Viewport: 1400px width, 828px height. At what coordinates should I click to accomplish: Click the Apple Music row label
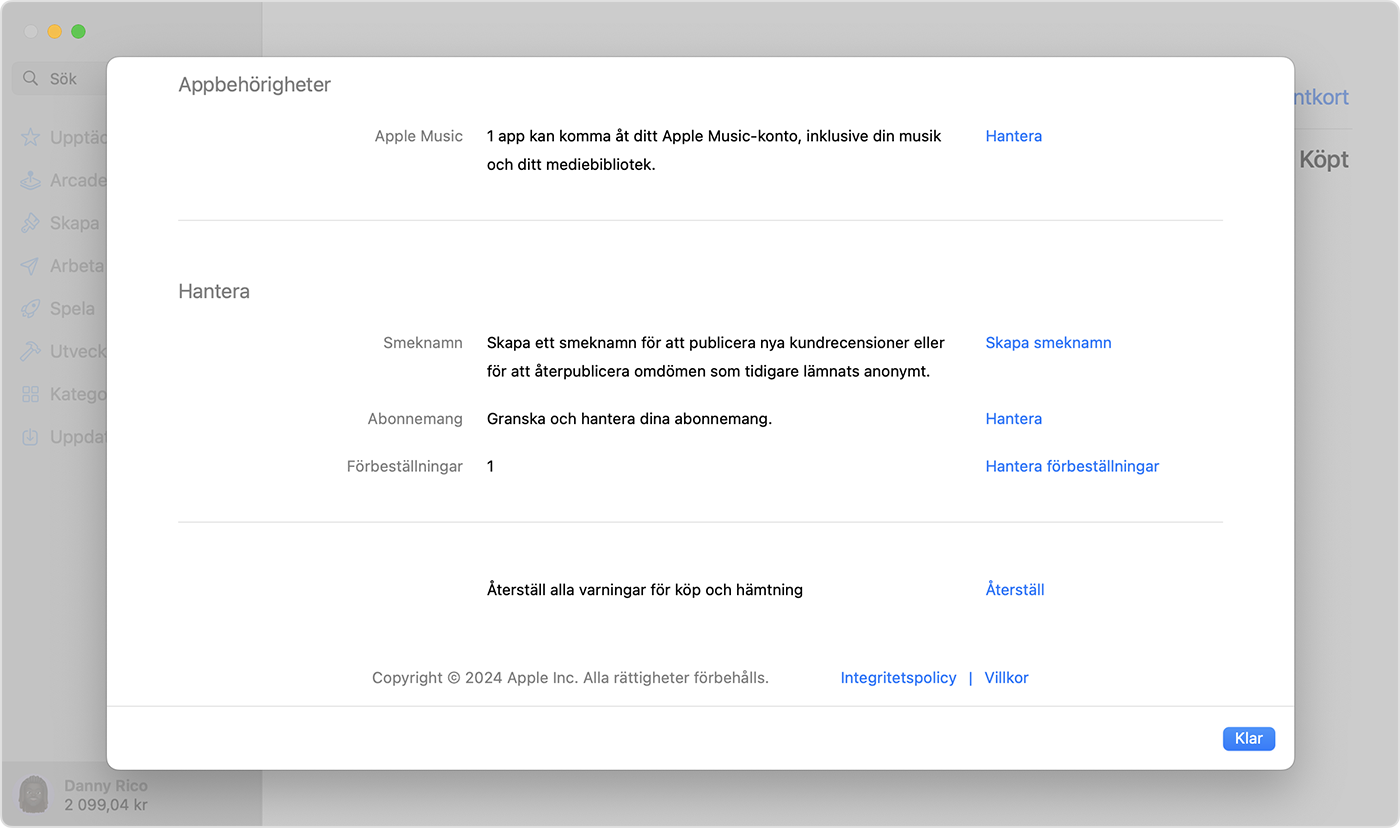click(418, 136)
